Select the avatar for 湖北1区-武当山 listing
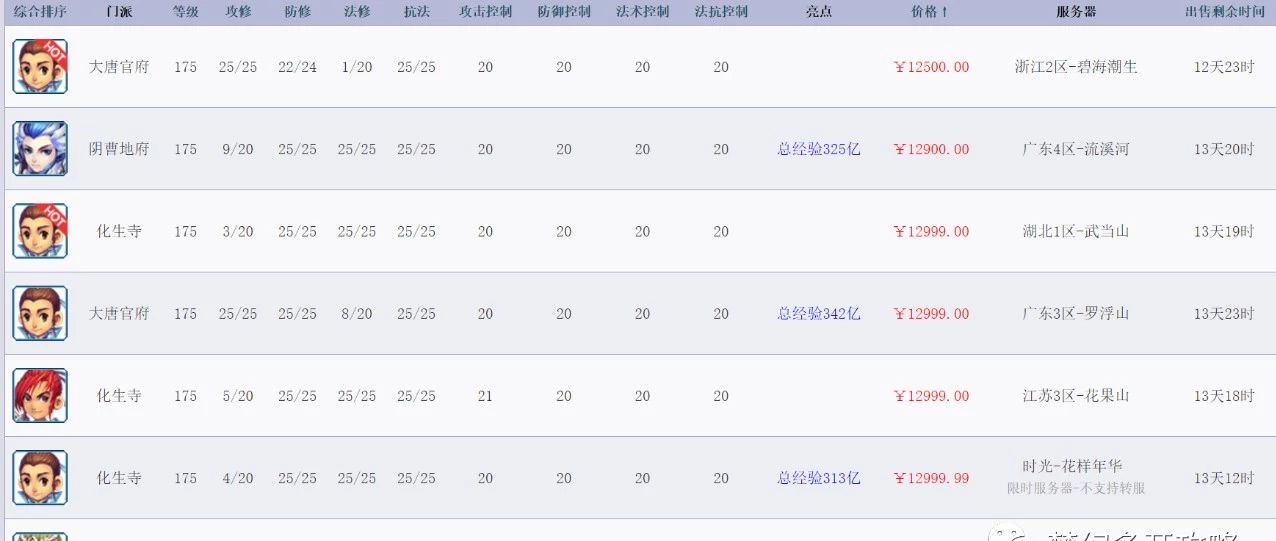1276x541 pixels. (40, 231)
